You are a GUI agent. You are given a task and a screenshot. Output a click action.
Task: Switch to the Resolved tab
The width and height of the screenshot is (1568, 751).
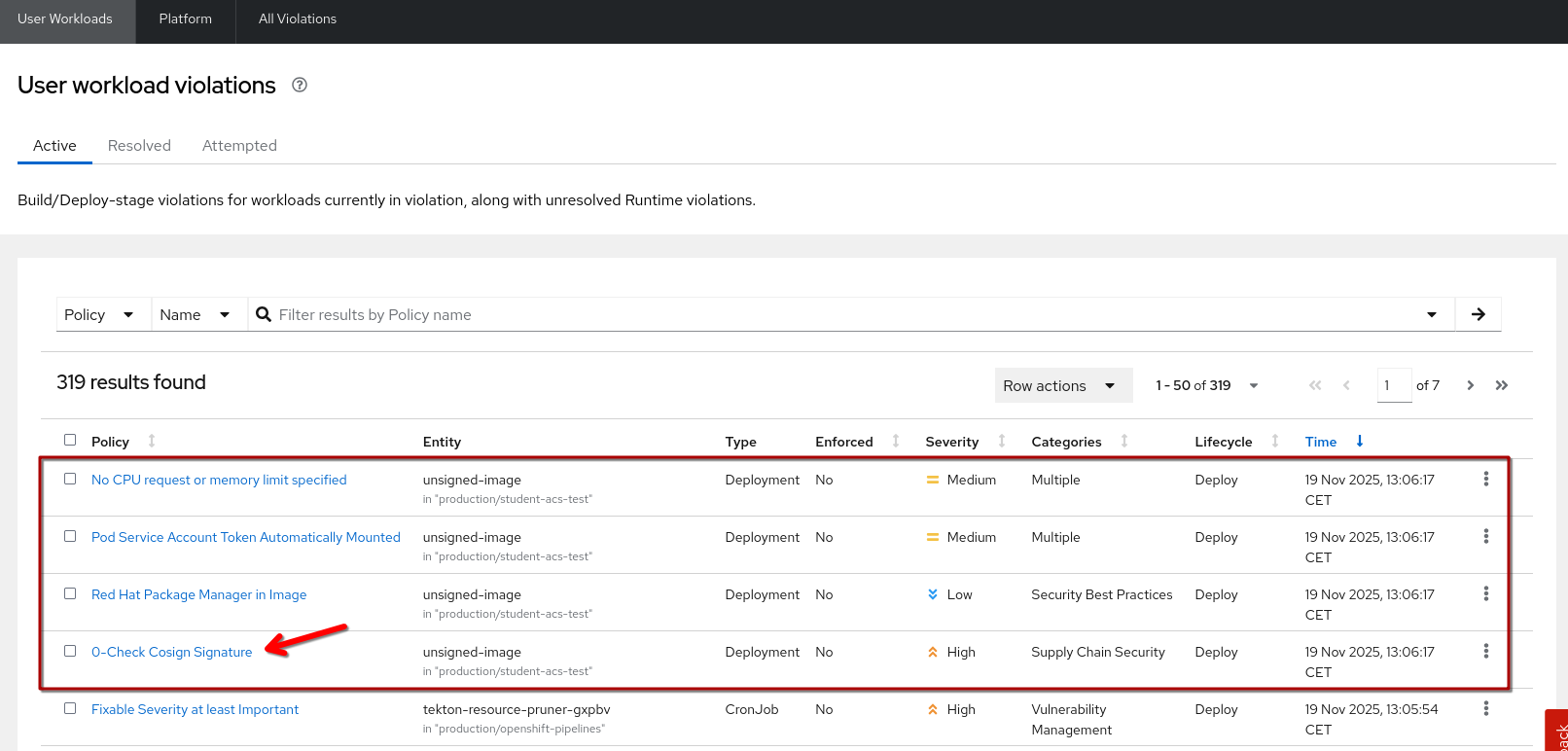[x=139, y=145]
